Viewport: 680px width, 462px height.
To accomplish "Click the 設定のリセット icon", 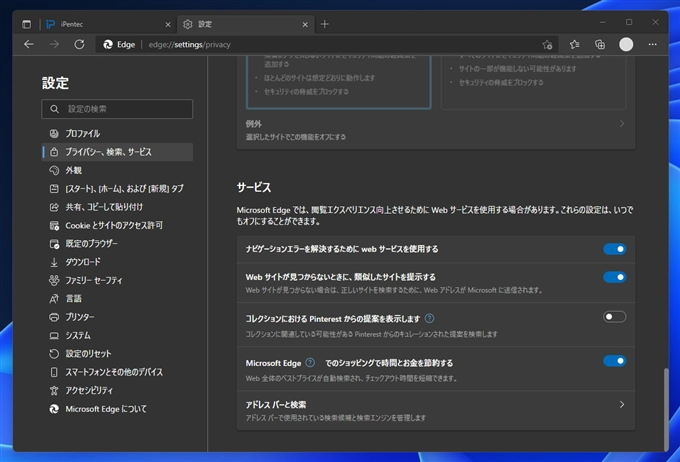I will 54,354.
